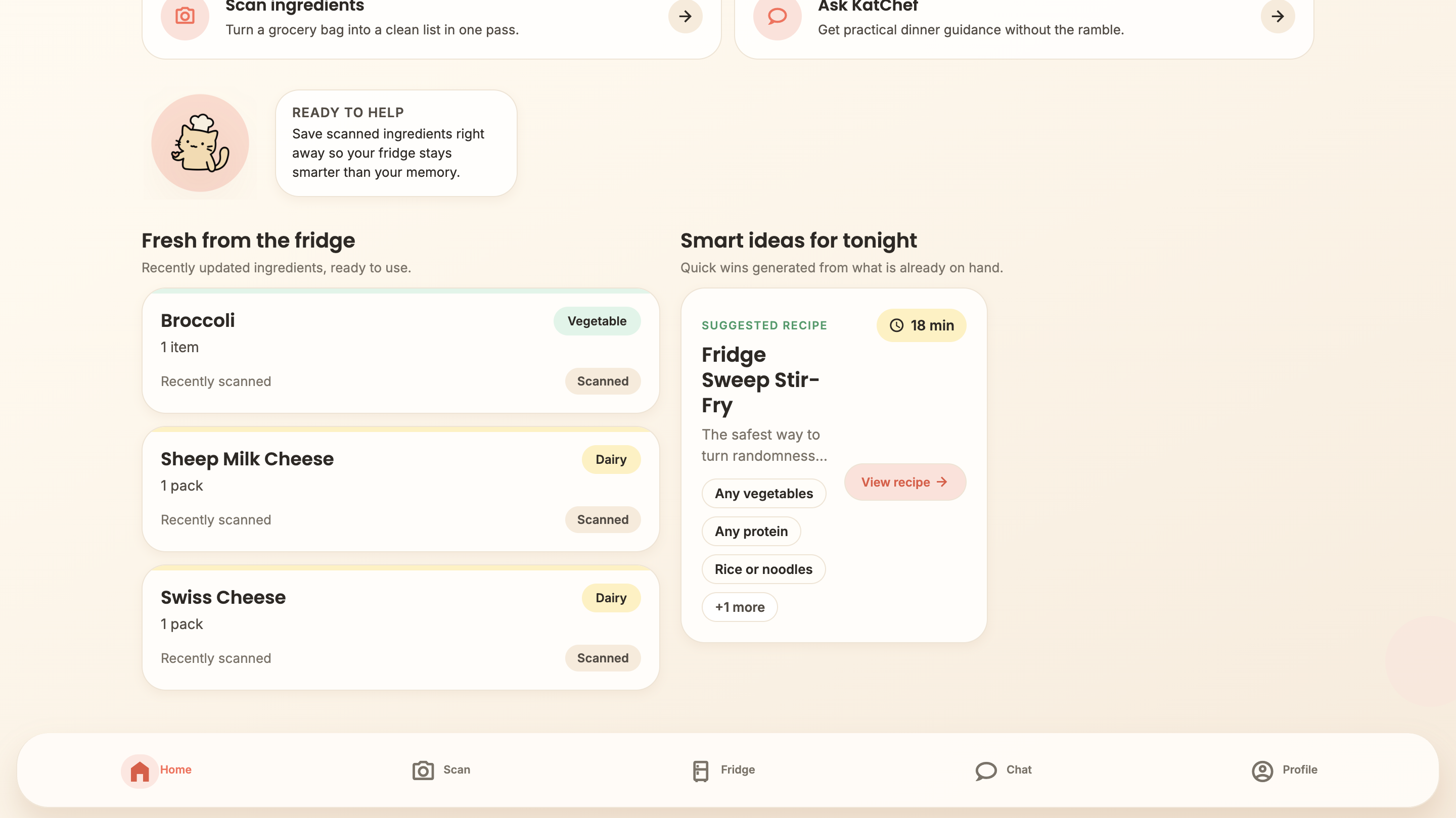The image size is (1456, 818).
Task: Click the View recipe button
Action: [x=904, y=482]
